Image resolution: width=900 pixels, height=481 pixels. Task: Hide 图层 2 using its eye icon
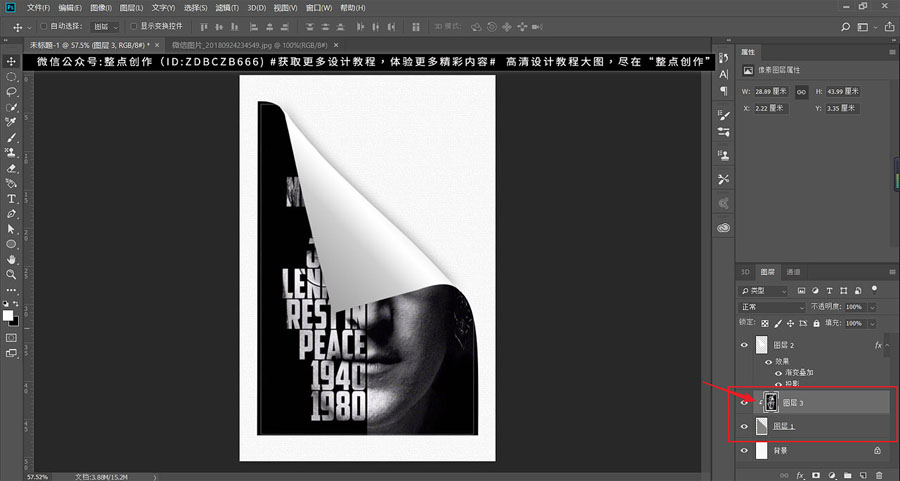(x=743, y=345)
